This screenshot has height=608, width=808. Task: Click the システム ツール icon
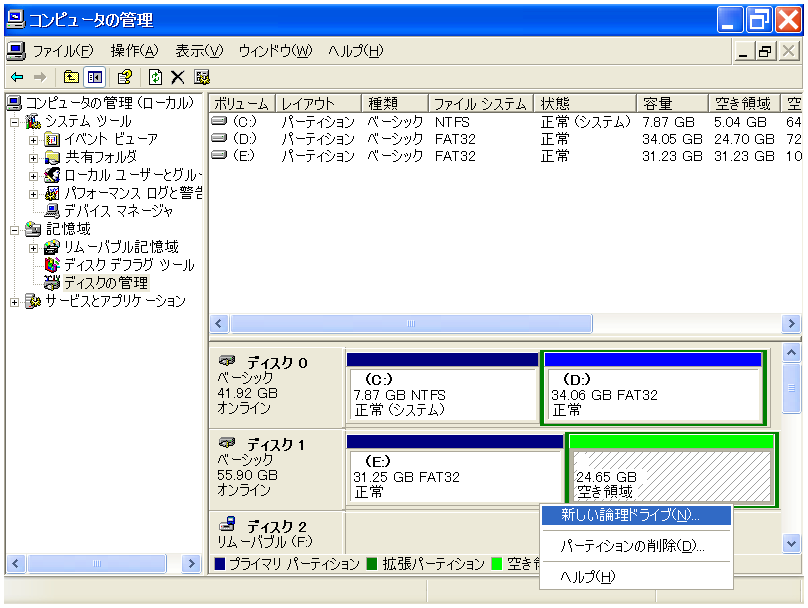33,122
